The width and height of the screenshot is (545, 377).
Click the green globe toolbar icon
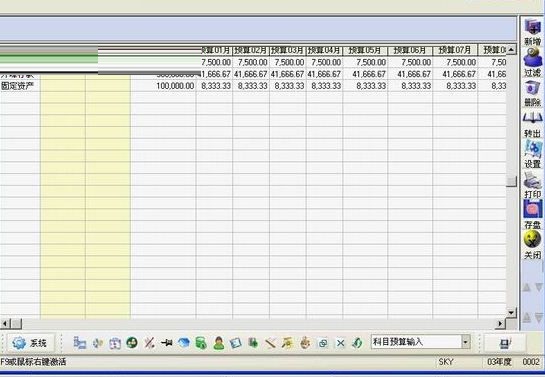coord(132,343)
